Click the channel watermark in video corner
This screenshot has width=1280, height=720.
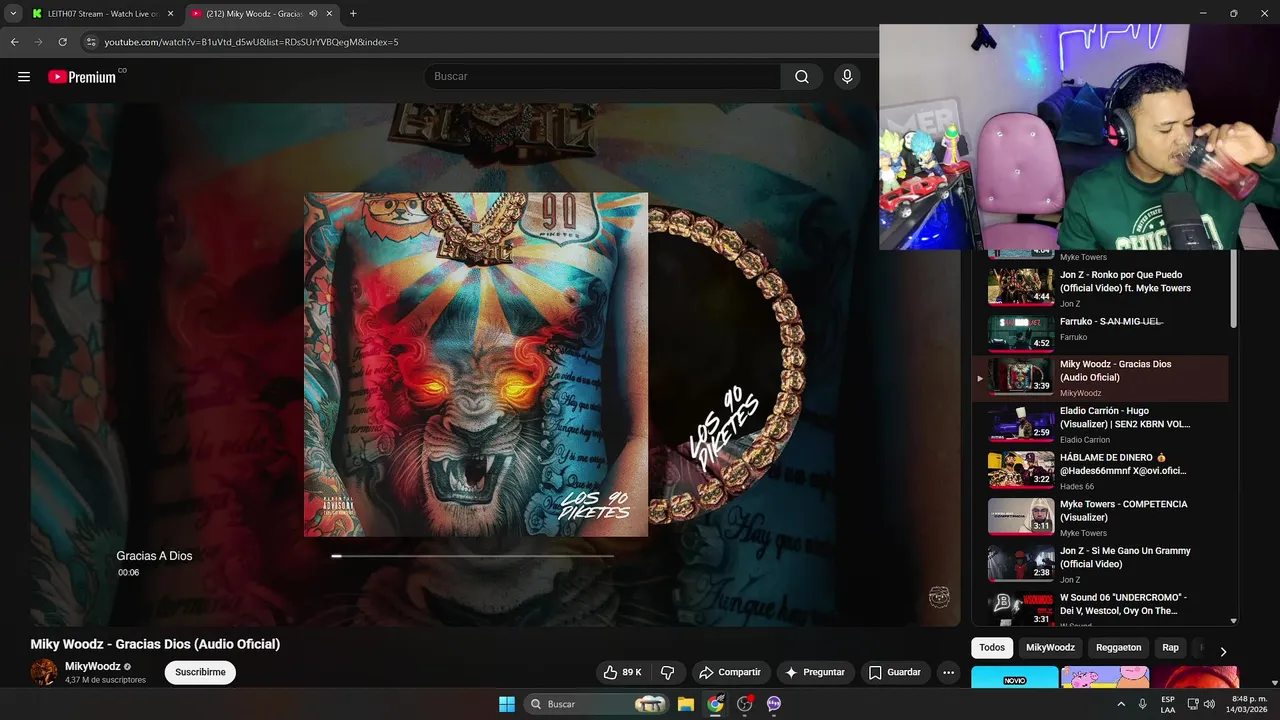pyautogui.click(x=939, y=597)
